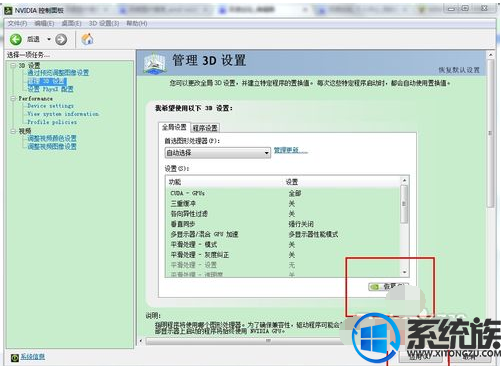
Task: Select 调整视频图像设置 tree item
Action: (52, 146)
